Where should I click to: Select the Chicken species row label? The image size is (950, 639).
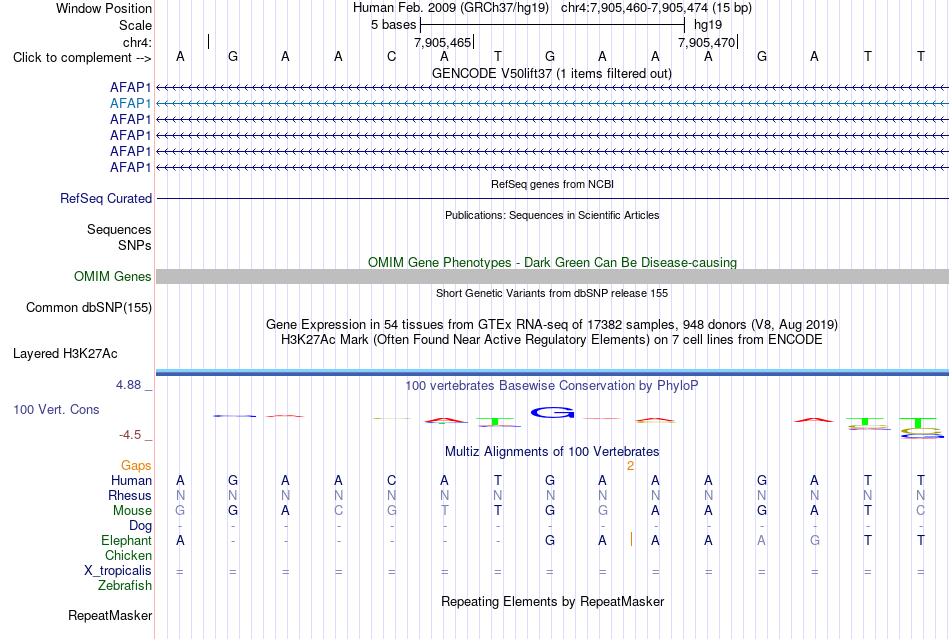(x=128, y=556)
